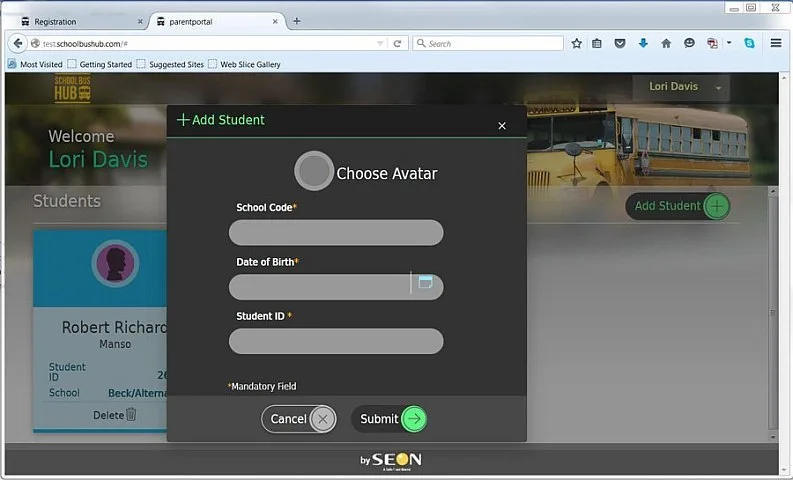The height and width of the screenshot is (480, 793).
Task: Click the up arrow on the browser window scrollbar
Action: tap(784, 78)
